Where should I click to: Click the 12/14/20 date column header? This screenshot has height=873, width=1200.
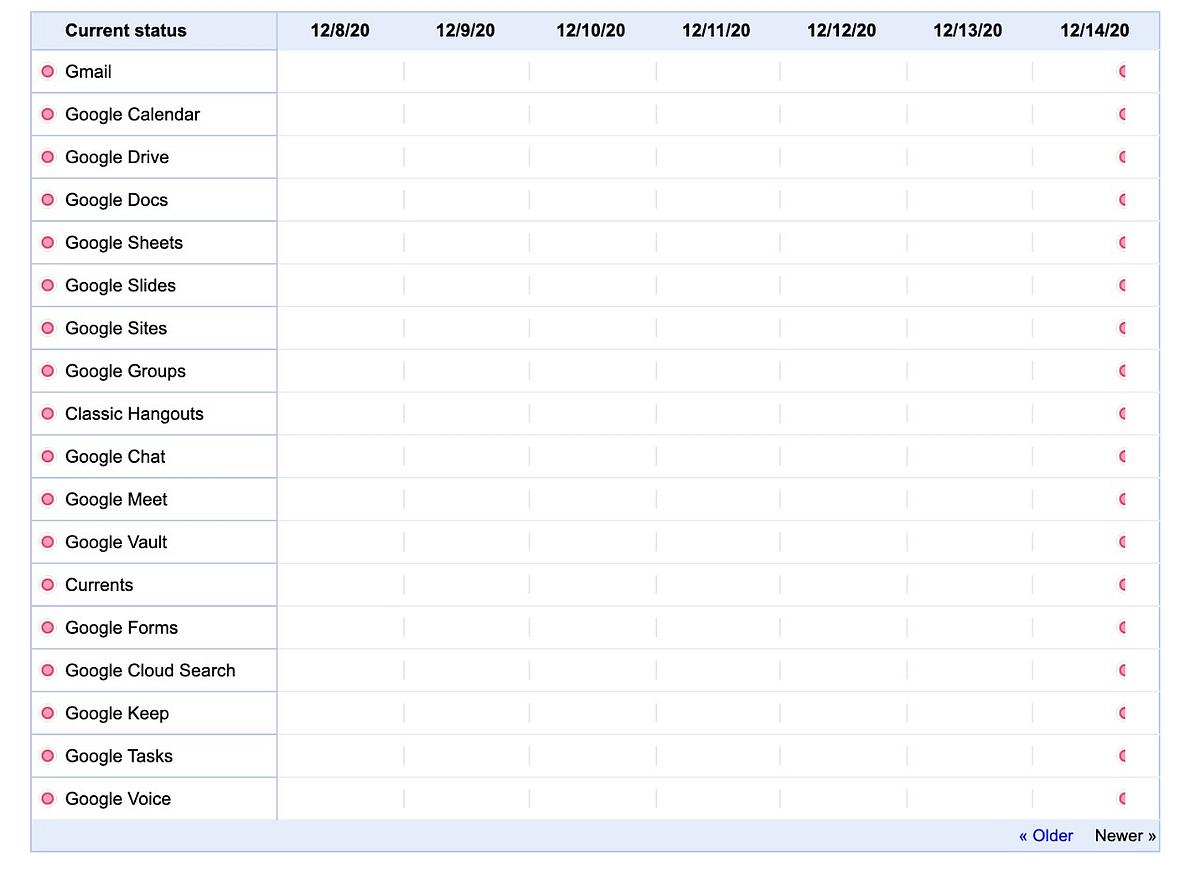tap(1094, 31)
